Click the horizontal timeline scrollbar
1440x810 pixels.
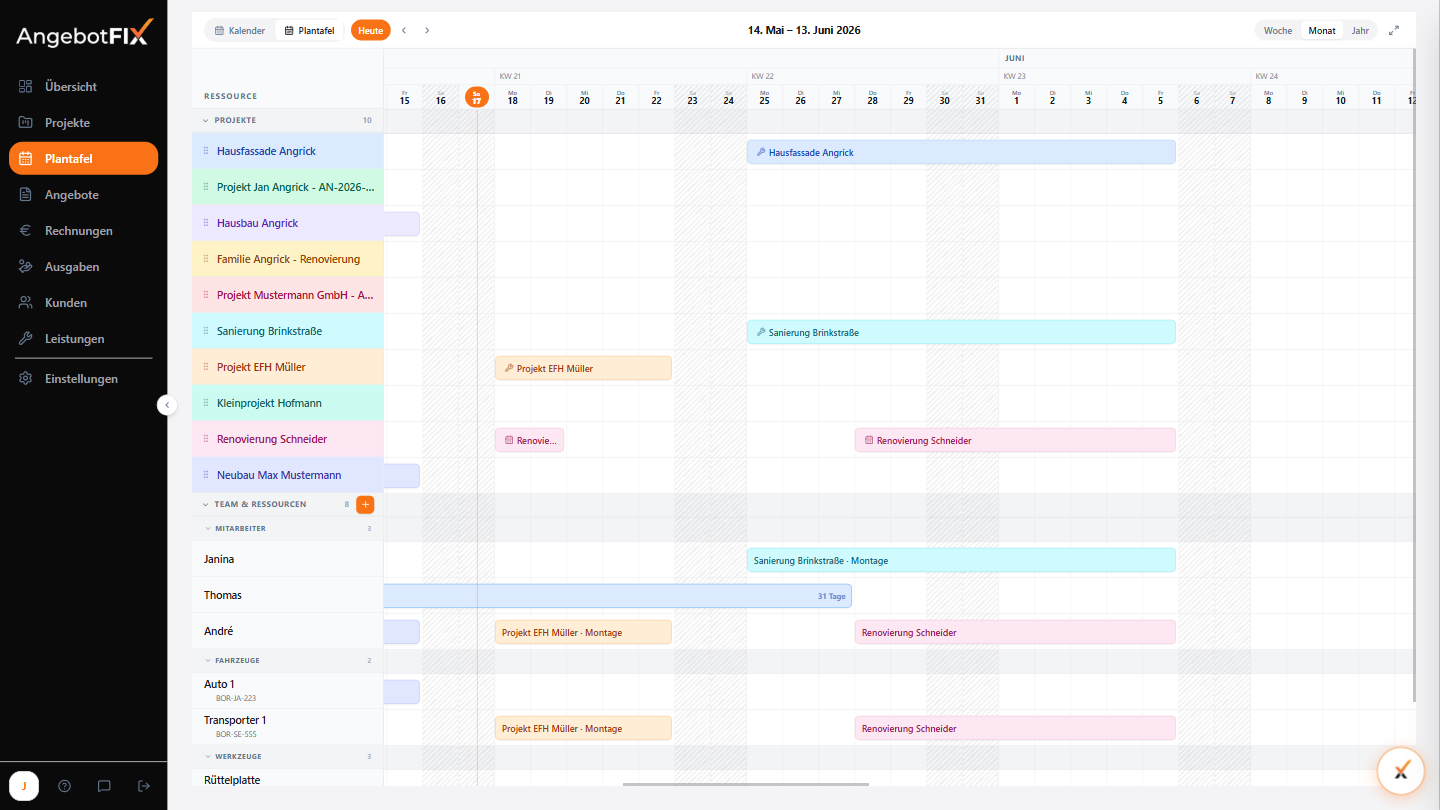[x=746, y=785]
